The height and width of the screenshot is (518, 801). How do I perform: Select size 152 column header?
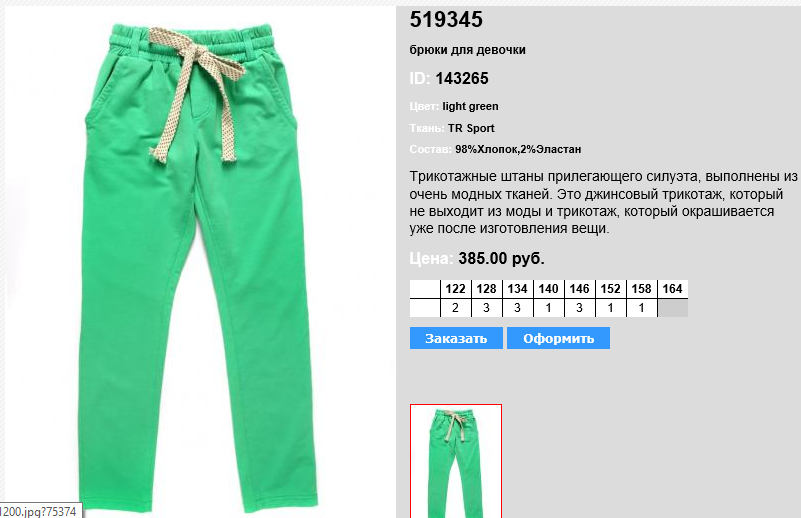pos(610,289)
